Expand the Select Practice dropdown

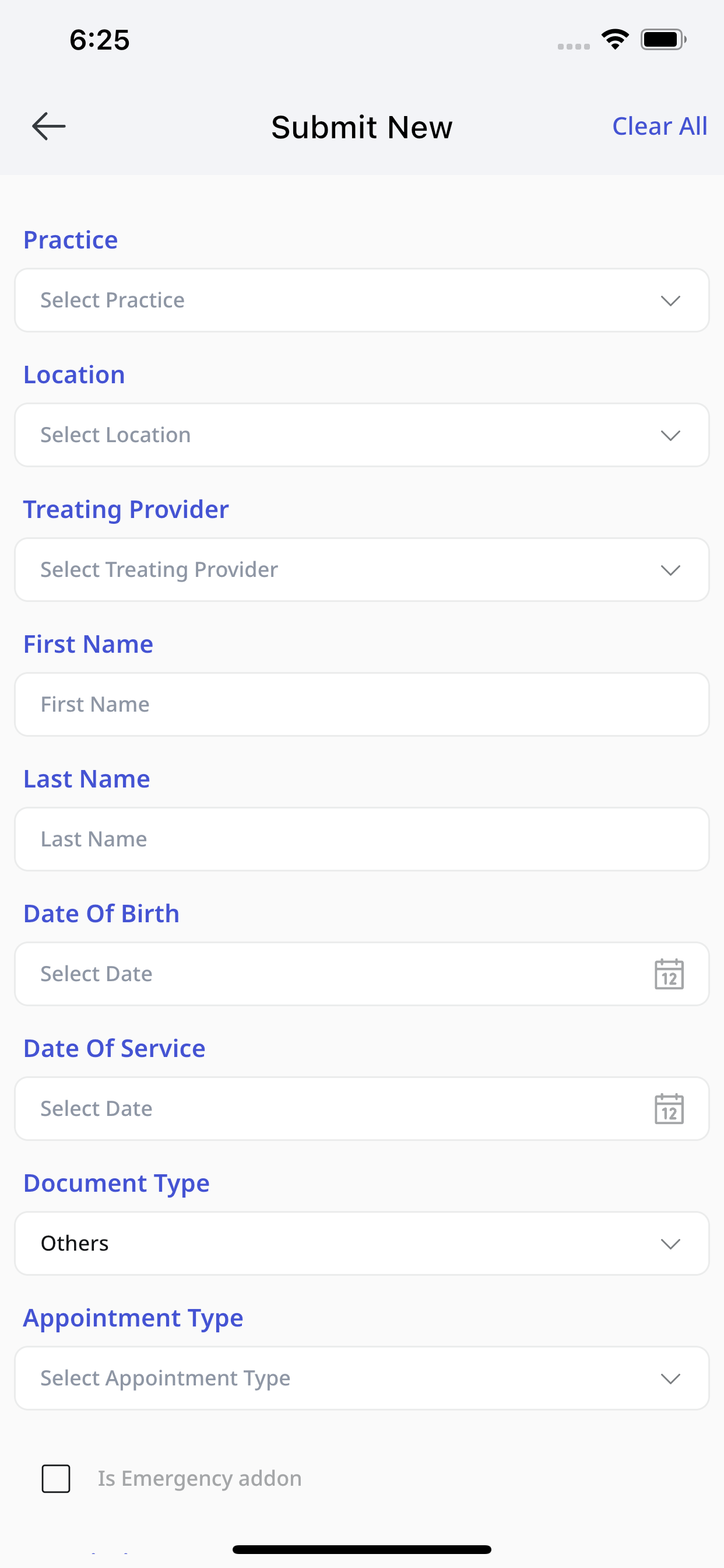[x=362, y=300]
